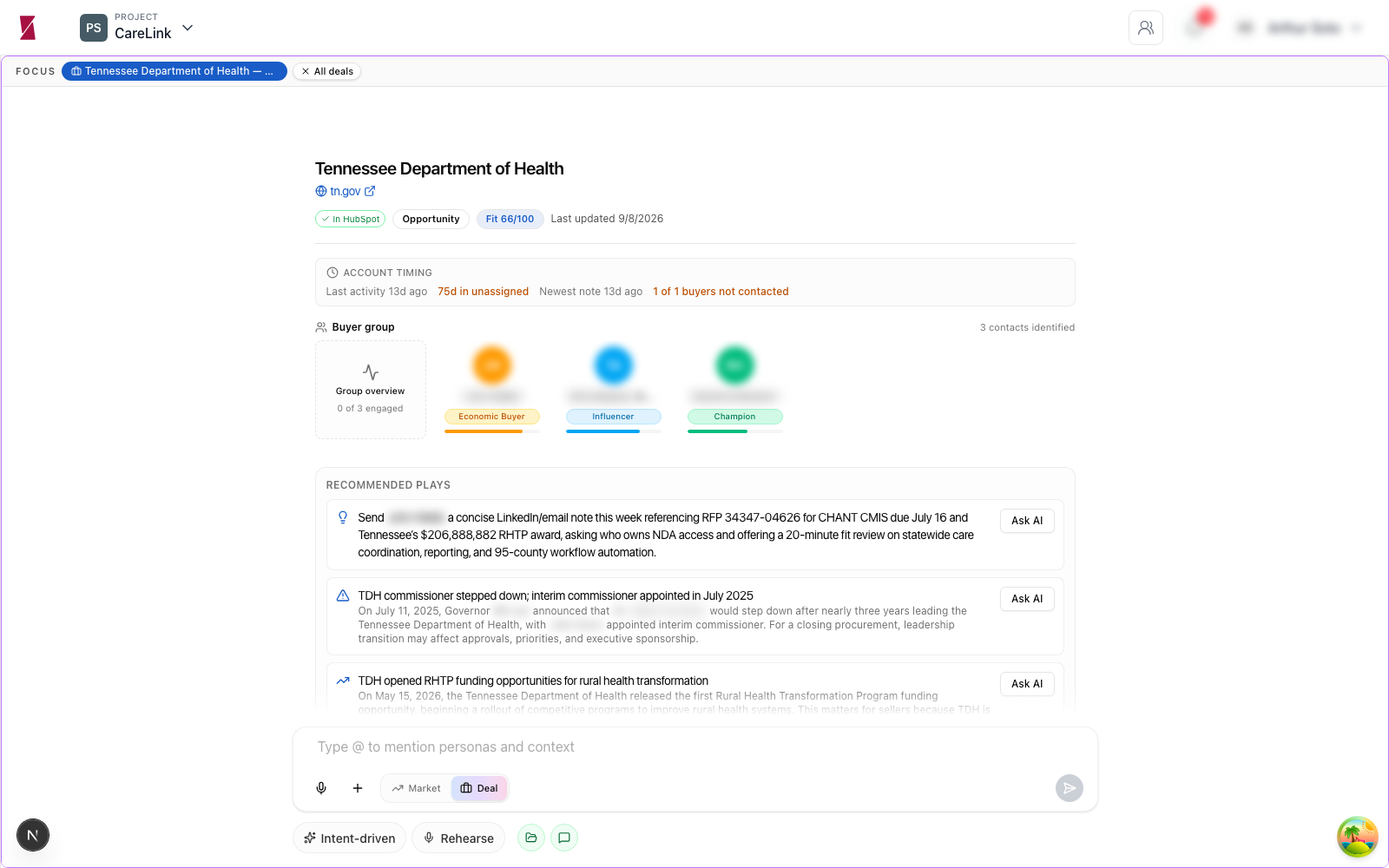Switch to Deal mode toggle
This screenshot has height=868, width=1389.
pos(479,788)
